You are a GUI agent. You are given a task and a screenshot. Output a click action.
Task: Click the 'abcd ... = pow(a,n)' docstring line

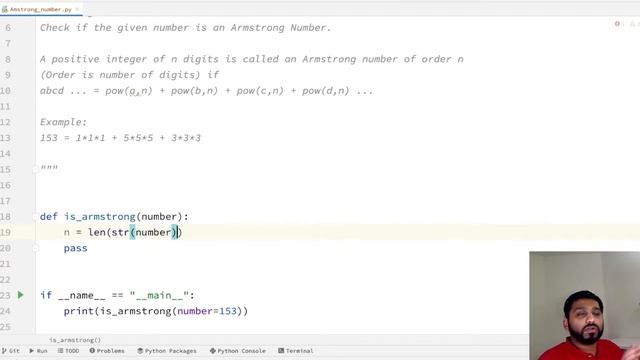[x=206, y=91]
